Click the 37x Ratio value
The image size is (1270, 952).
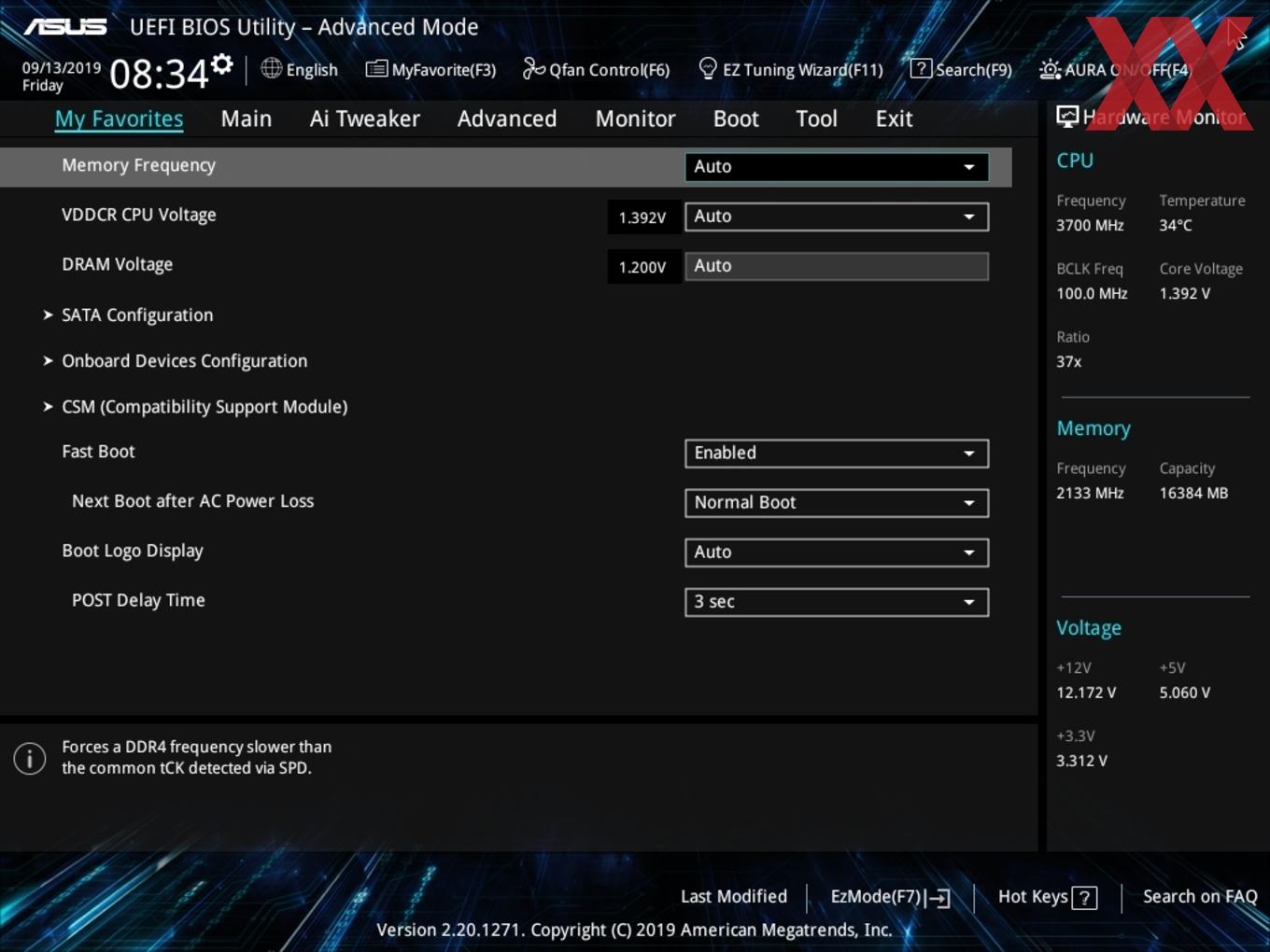1068,362
